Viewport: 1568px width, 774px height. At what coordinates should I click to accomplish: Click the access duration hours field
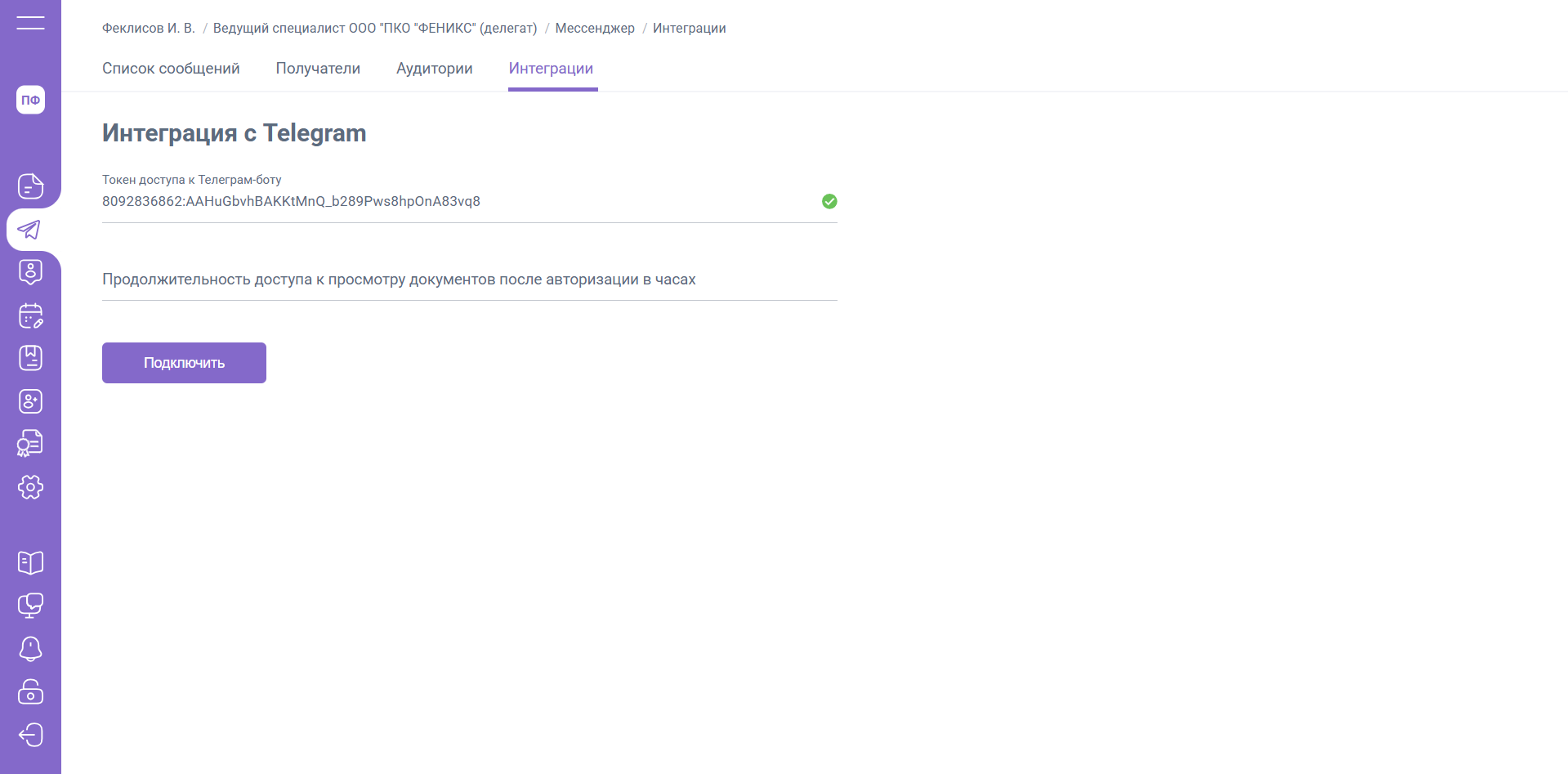click(x=469, y=280)
